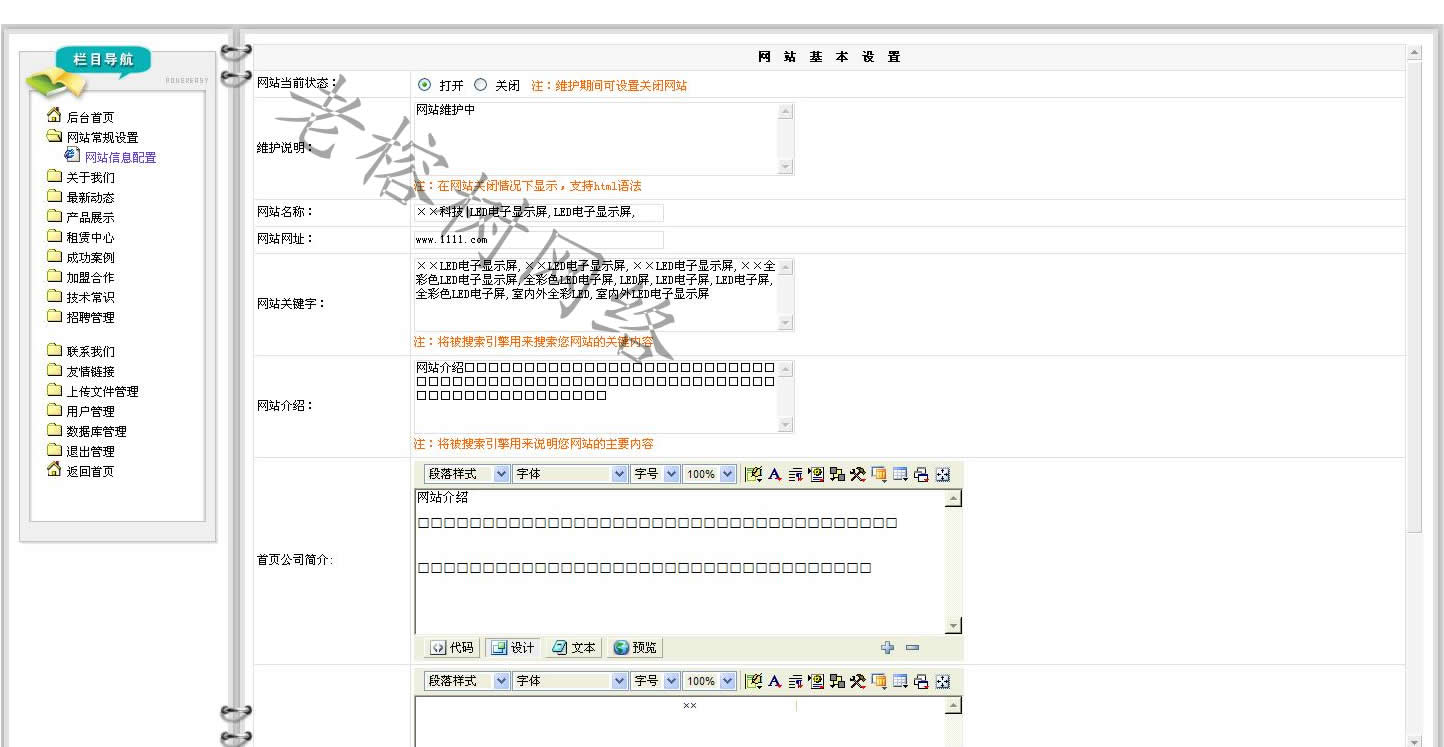1444x747 pixels.
Task: Open the edit menu icon in the lower editor toolbar
Action: click(753, 681)
